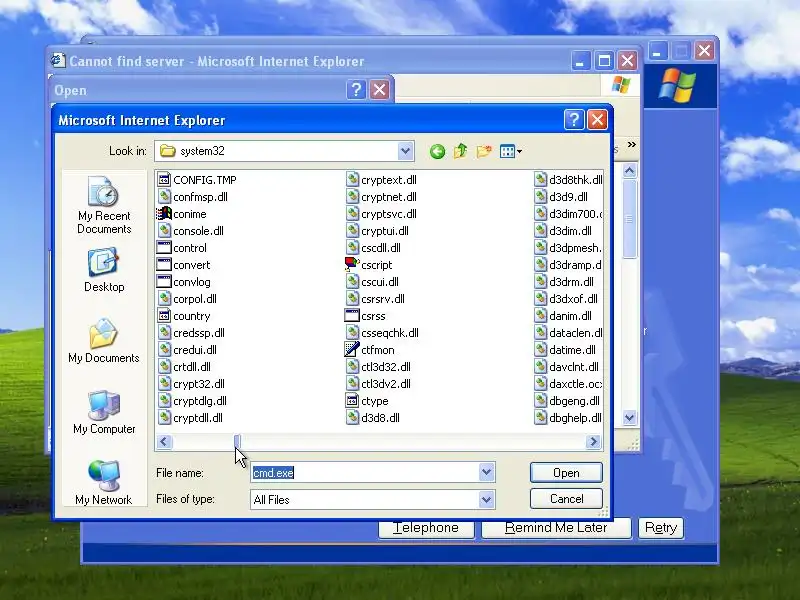The image size is (800, 600).
Task: Click the Retry button in the background window
Action: pos(661,528)
